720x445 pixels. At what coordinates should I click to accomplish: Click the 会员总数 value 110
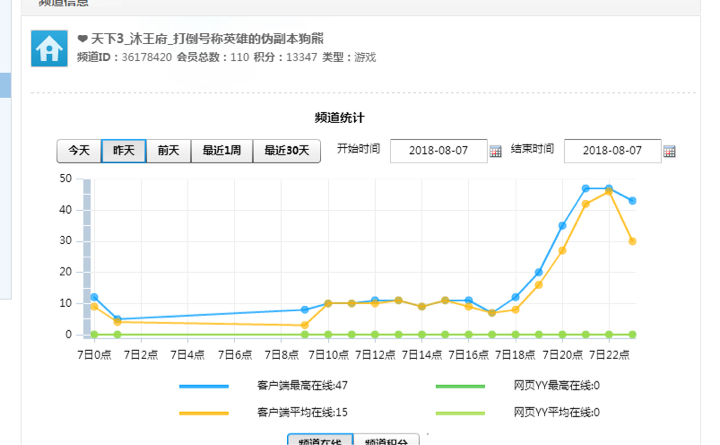click(240, 57)
